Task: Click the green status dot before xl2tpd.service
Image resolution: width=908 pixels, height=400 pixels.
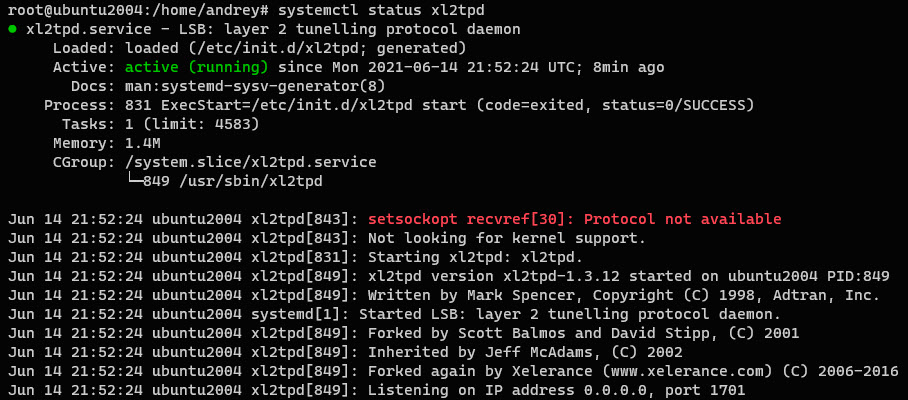Action: coord(12,30)
